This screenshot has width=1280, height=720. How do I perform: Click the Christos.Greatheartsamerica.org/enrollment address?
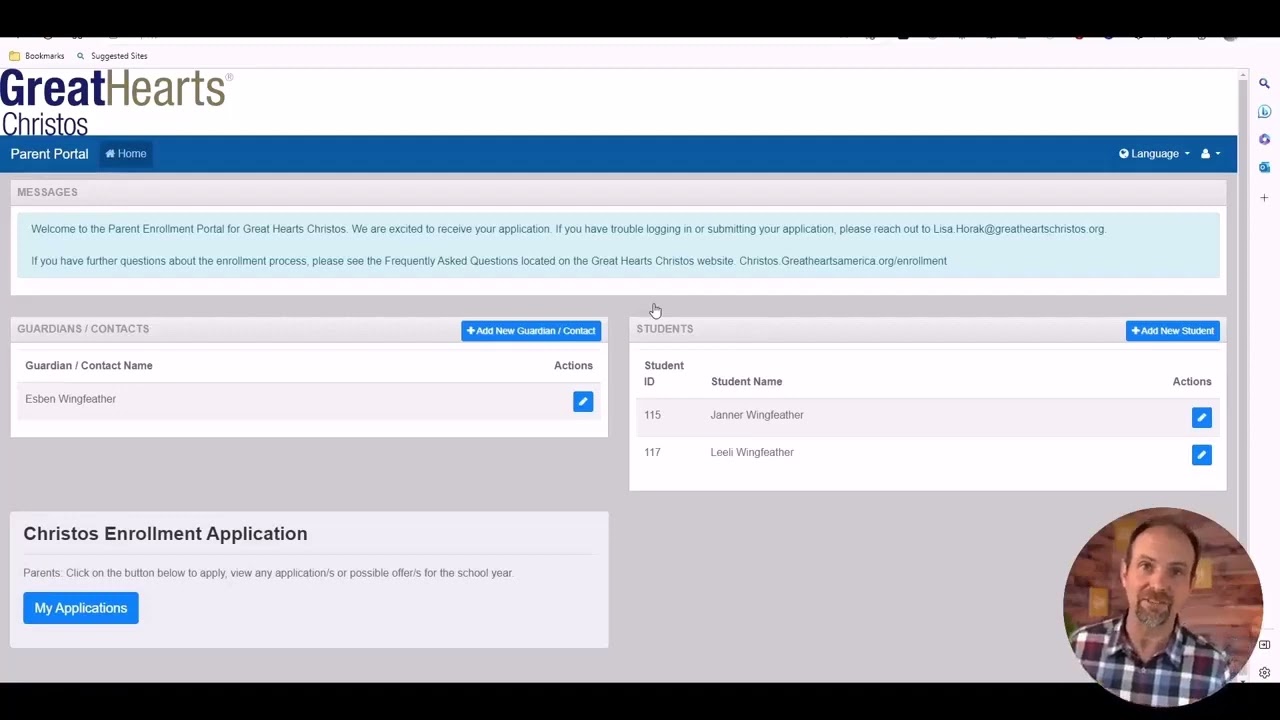843,261
